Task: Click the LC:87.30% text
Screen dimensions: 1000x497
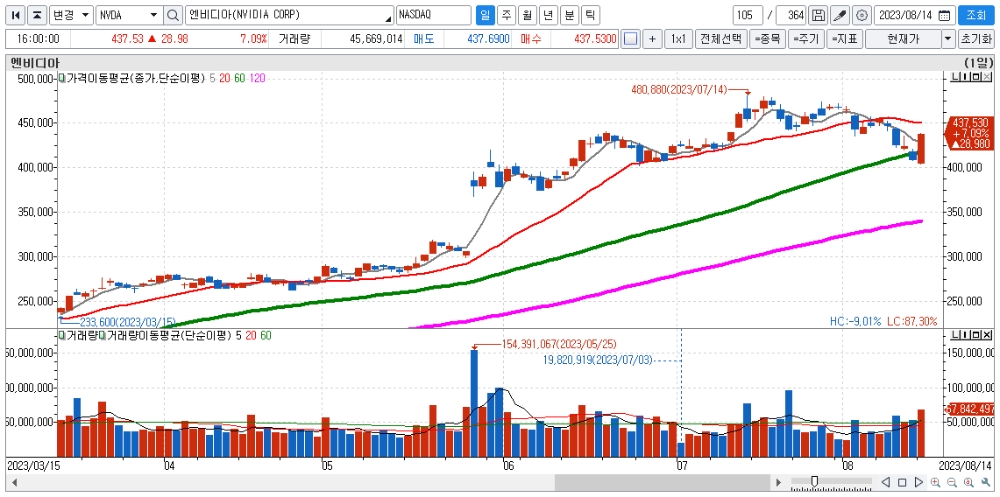Action: [x=911, y=322]
